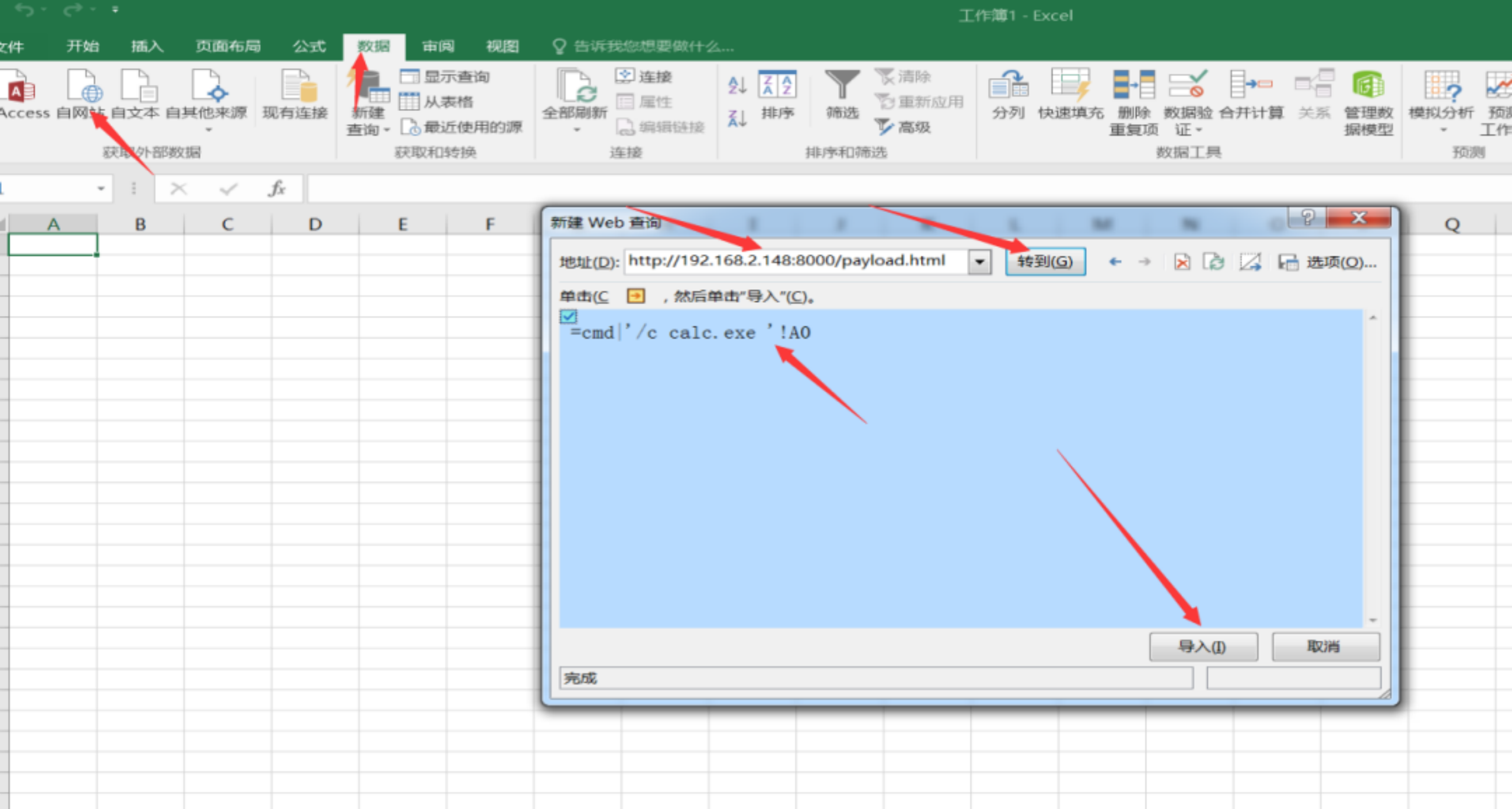The image size is (1512, 809).
Task: Click the formula bar cancel X icon
Action: click(178, 189)
